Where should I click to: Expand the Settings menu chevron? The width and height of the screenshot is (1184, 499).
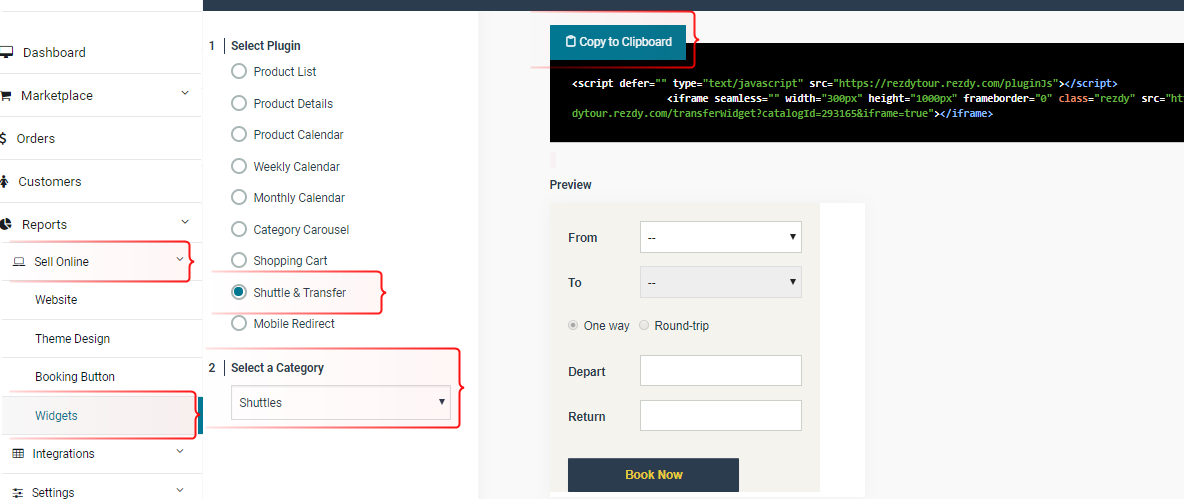tap(180, 490)
